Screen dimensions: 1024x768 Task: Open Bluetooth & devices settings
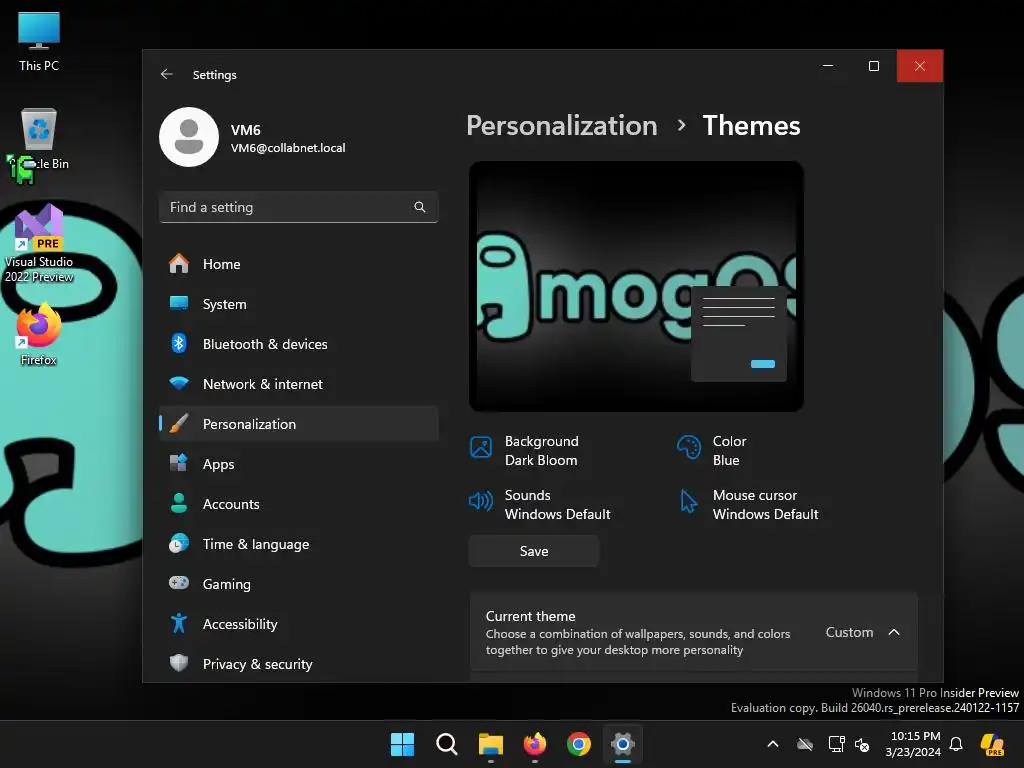tap(299, 344)
